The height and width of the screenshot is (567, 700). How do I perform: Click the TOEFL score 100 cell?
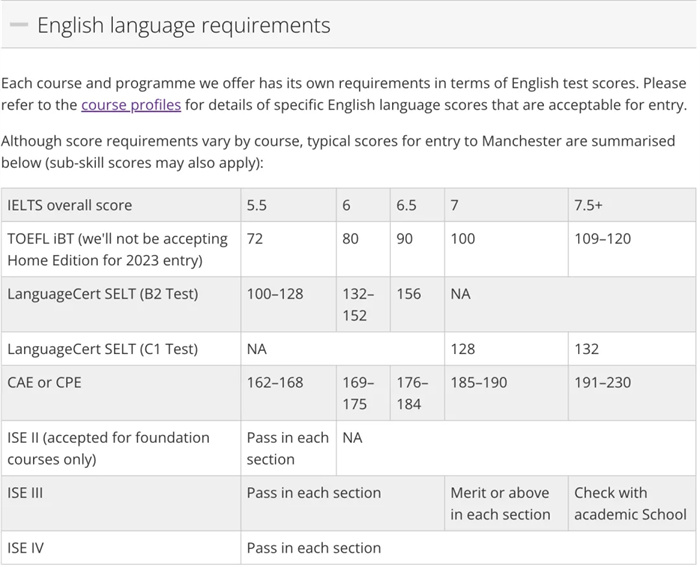(506, 249)
